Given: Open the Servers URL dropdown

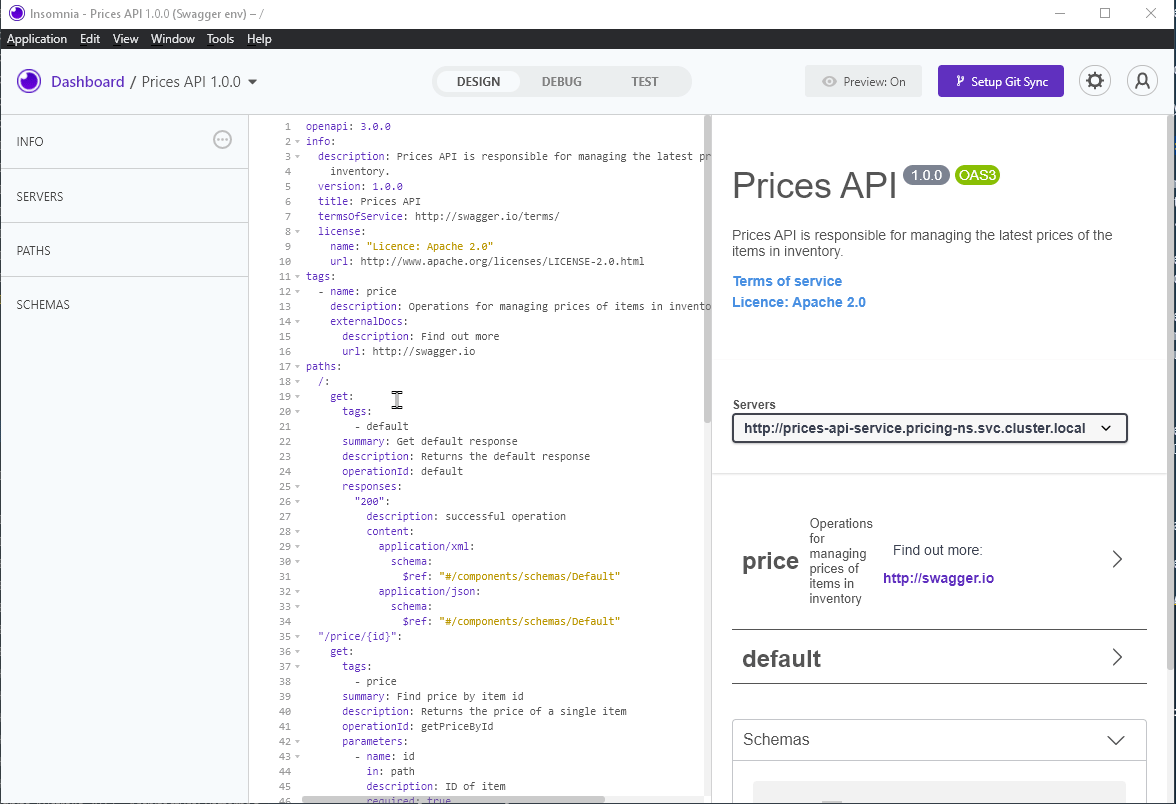Looking at the screenshot, I should (x=929, y=428).
